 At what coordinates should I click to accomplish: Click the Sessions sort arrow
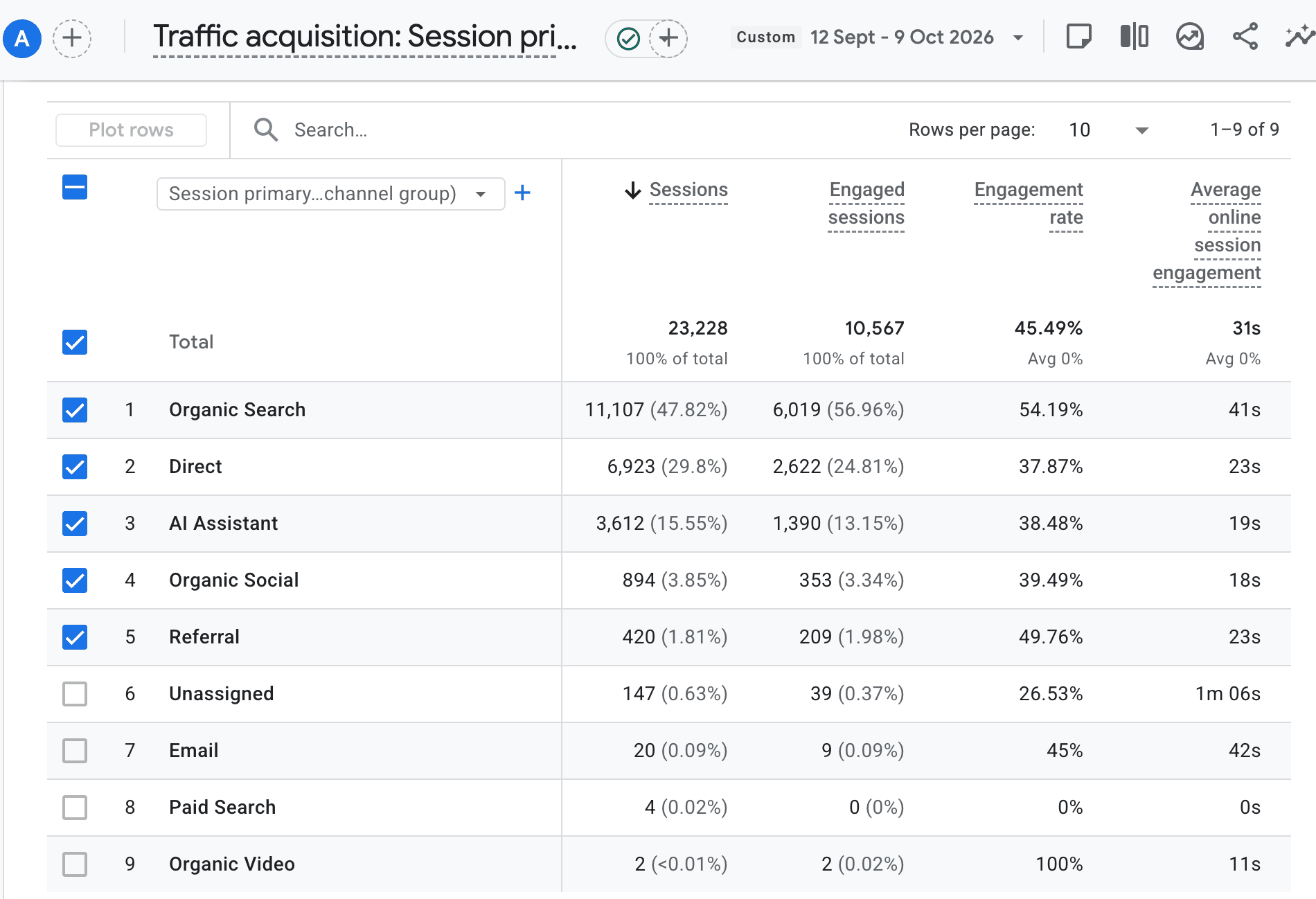tap(632, 190)
